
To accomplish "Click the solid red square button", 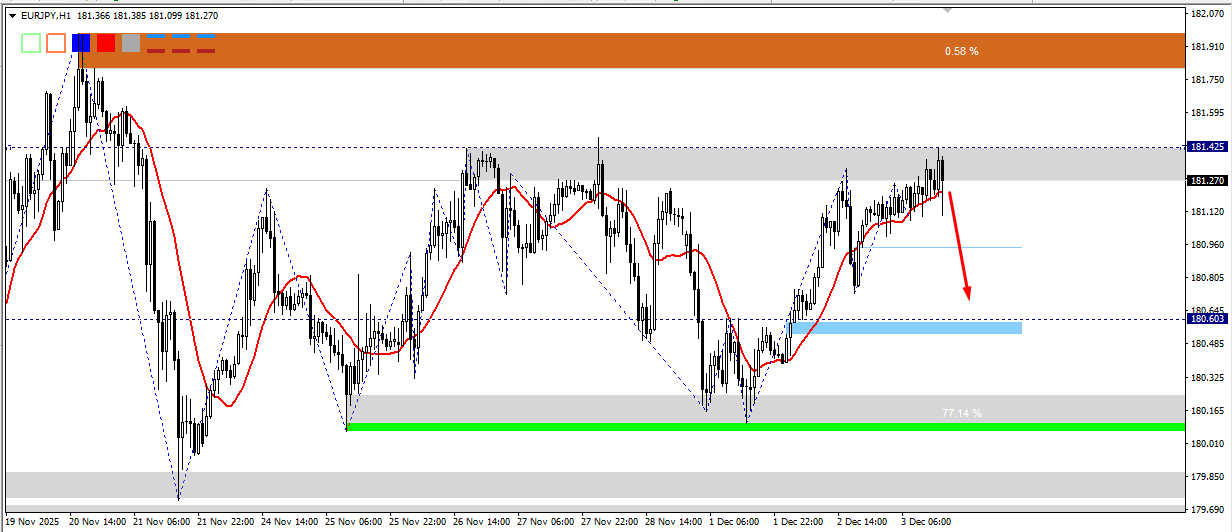I will tap(106, 43).
